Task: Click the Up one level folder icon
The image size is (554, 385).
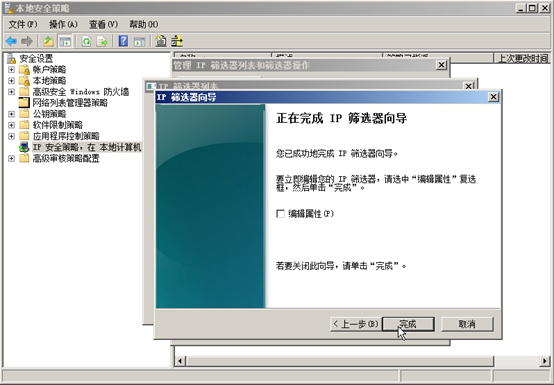Action: 48,41
